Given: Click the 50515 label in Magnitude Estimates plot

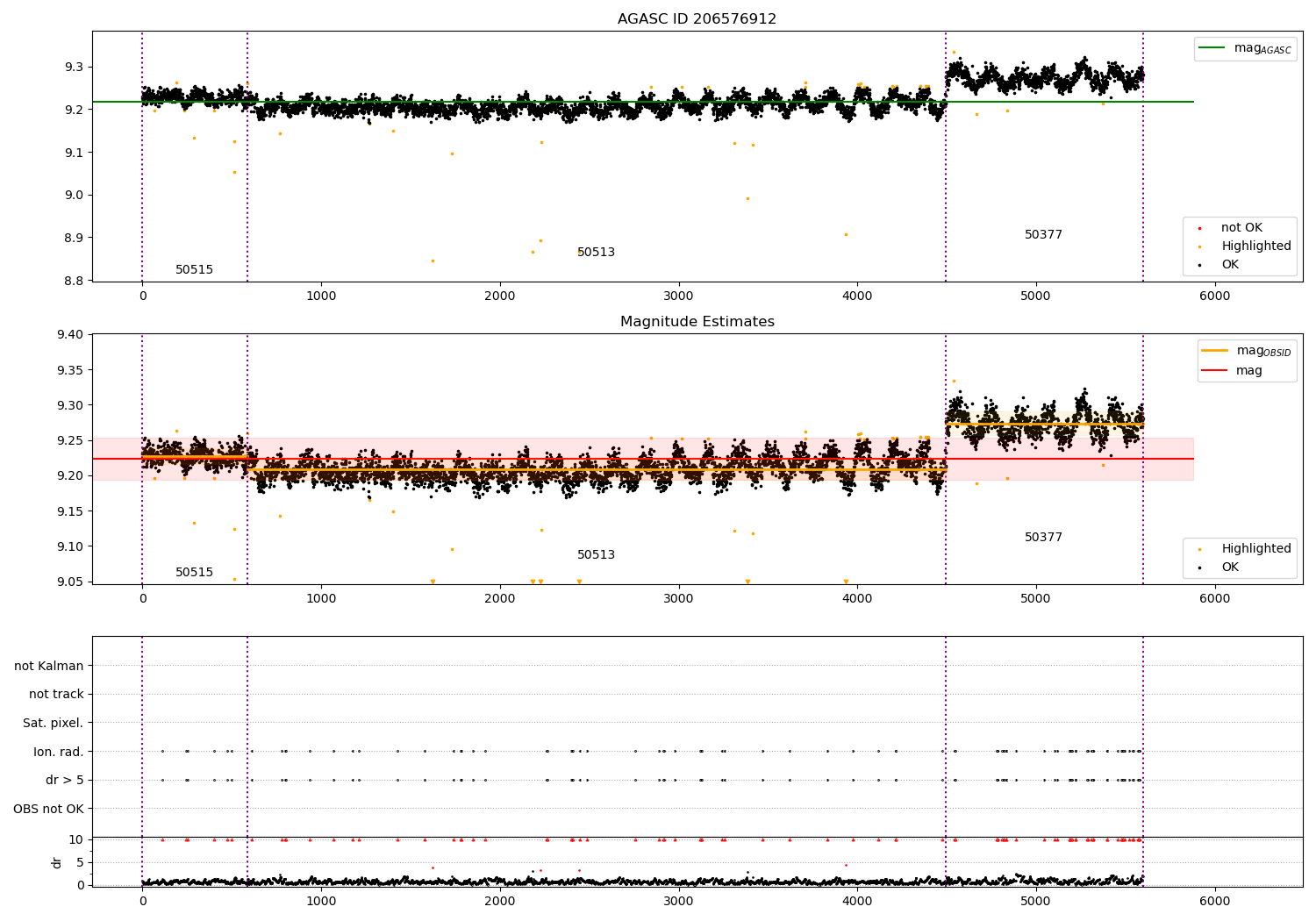Looking at the screenshot, I should click(194, 572).
